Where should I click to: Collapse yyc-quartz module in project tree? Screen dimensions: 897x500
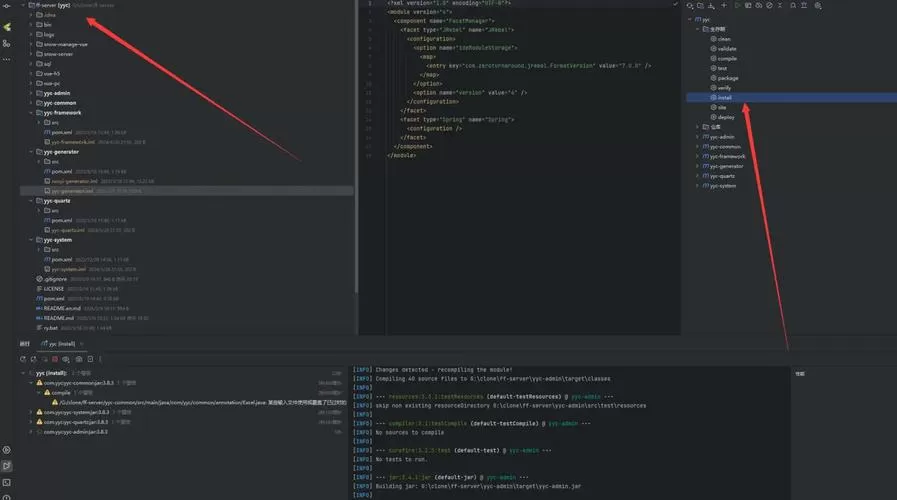click(31, 201)
